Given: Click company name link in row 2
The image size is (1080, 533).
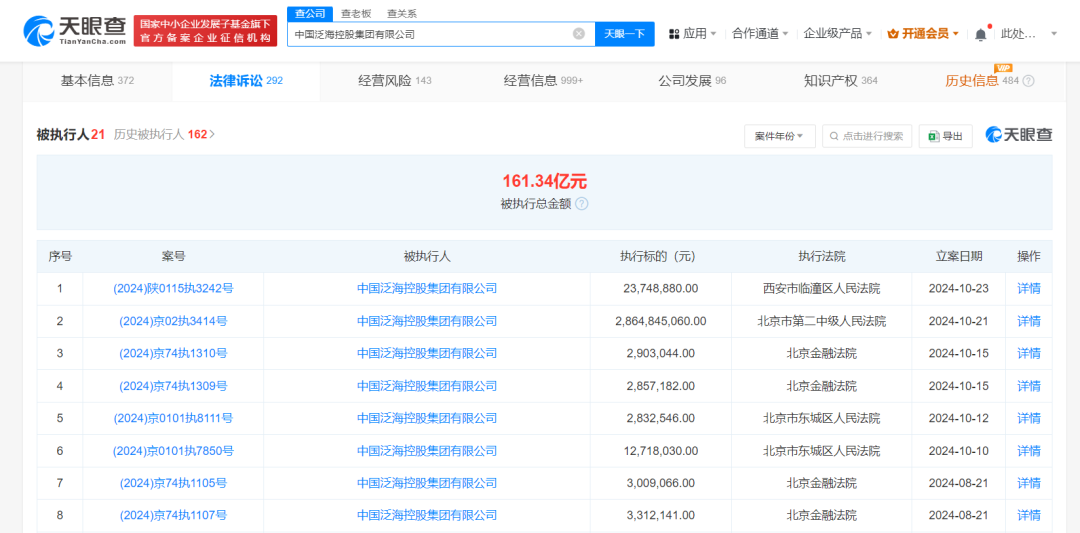Looking at the screenshot, I should click(x=427, y=321).
